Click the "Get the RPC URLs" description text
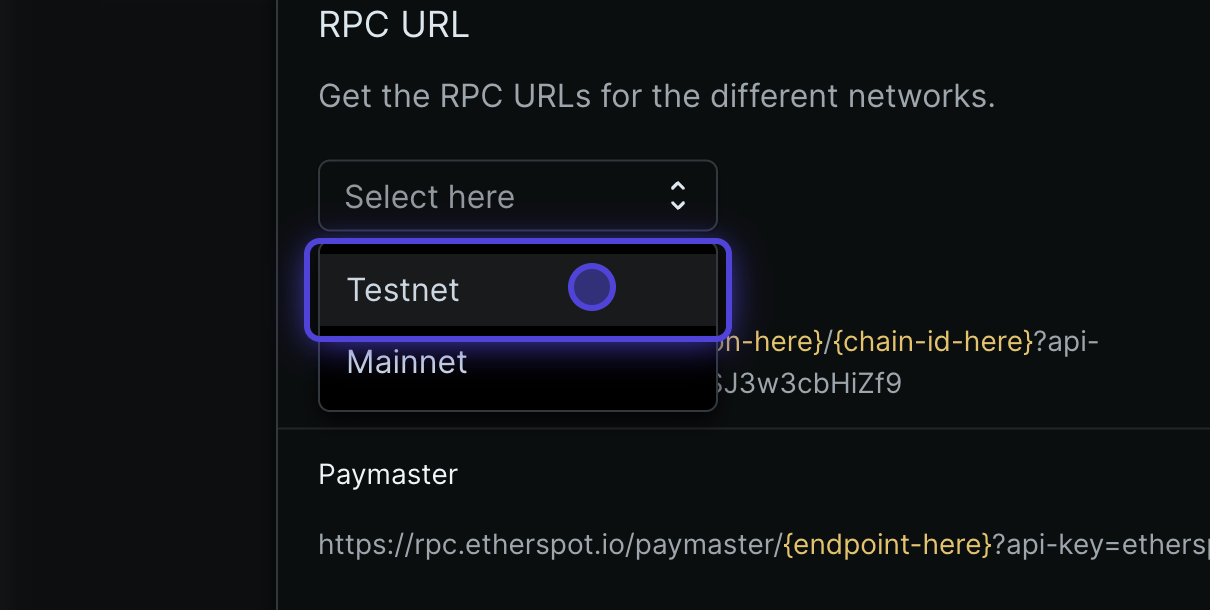Image resolution: width=1210 pixels, height=610 pixels. coord(657,95)
